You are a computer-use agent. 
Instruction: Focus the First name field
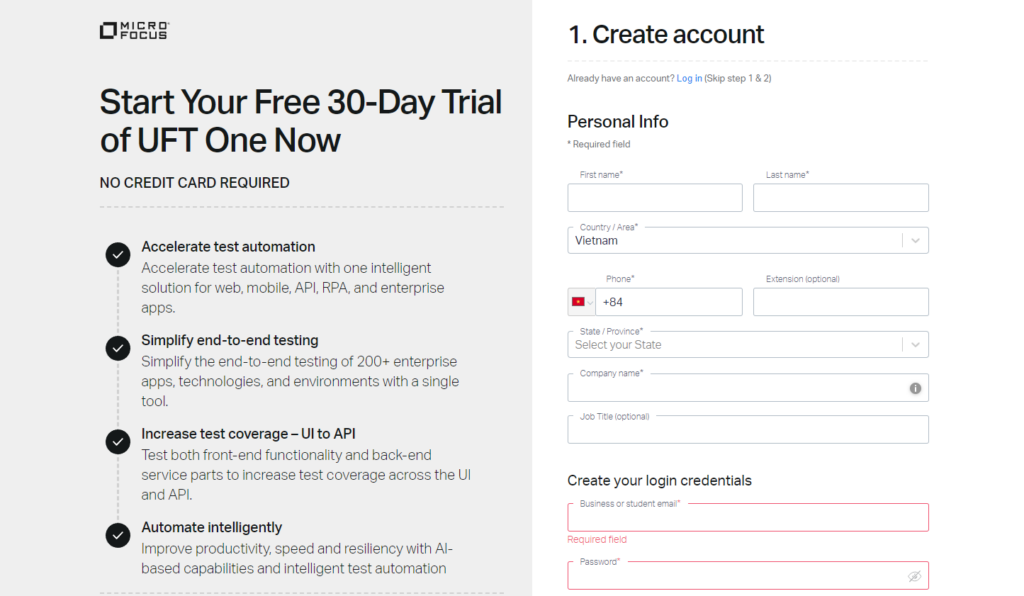coord(655,198)
